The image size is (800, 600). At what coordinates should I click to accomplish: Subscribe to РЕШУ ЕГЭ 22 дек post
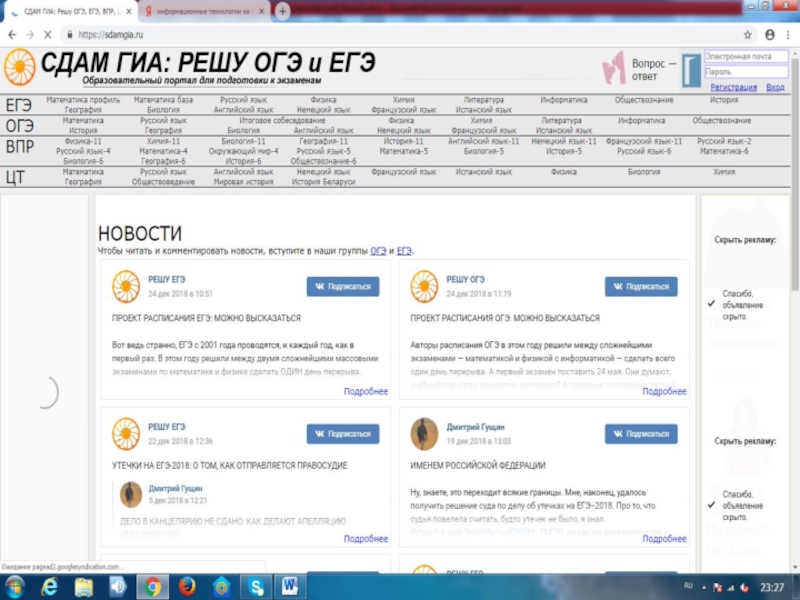(x=343, y=434)
